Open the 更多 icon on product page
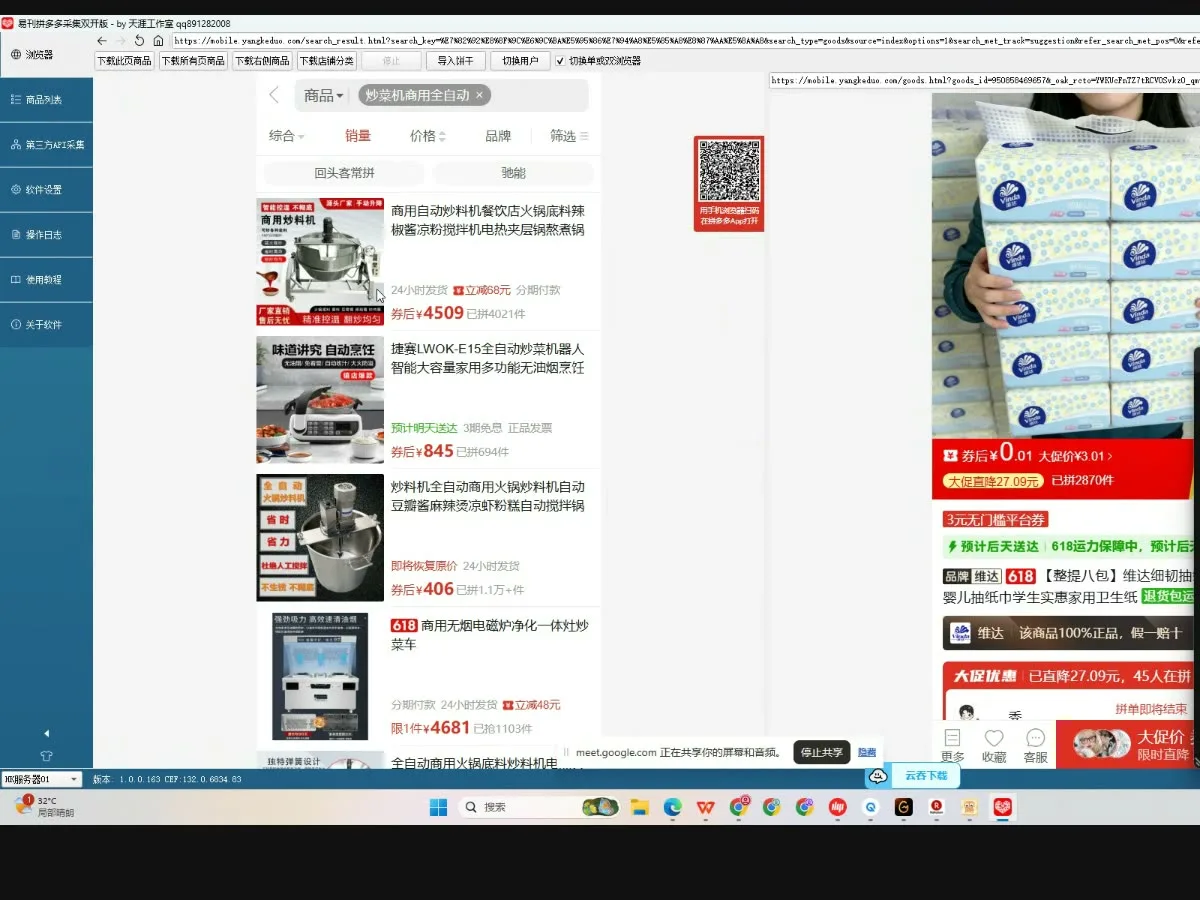 pyautogui.click(x=953, y=745)
